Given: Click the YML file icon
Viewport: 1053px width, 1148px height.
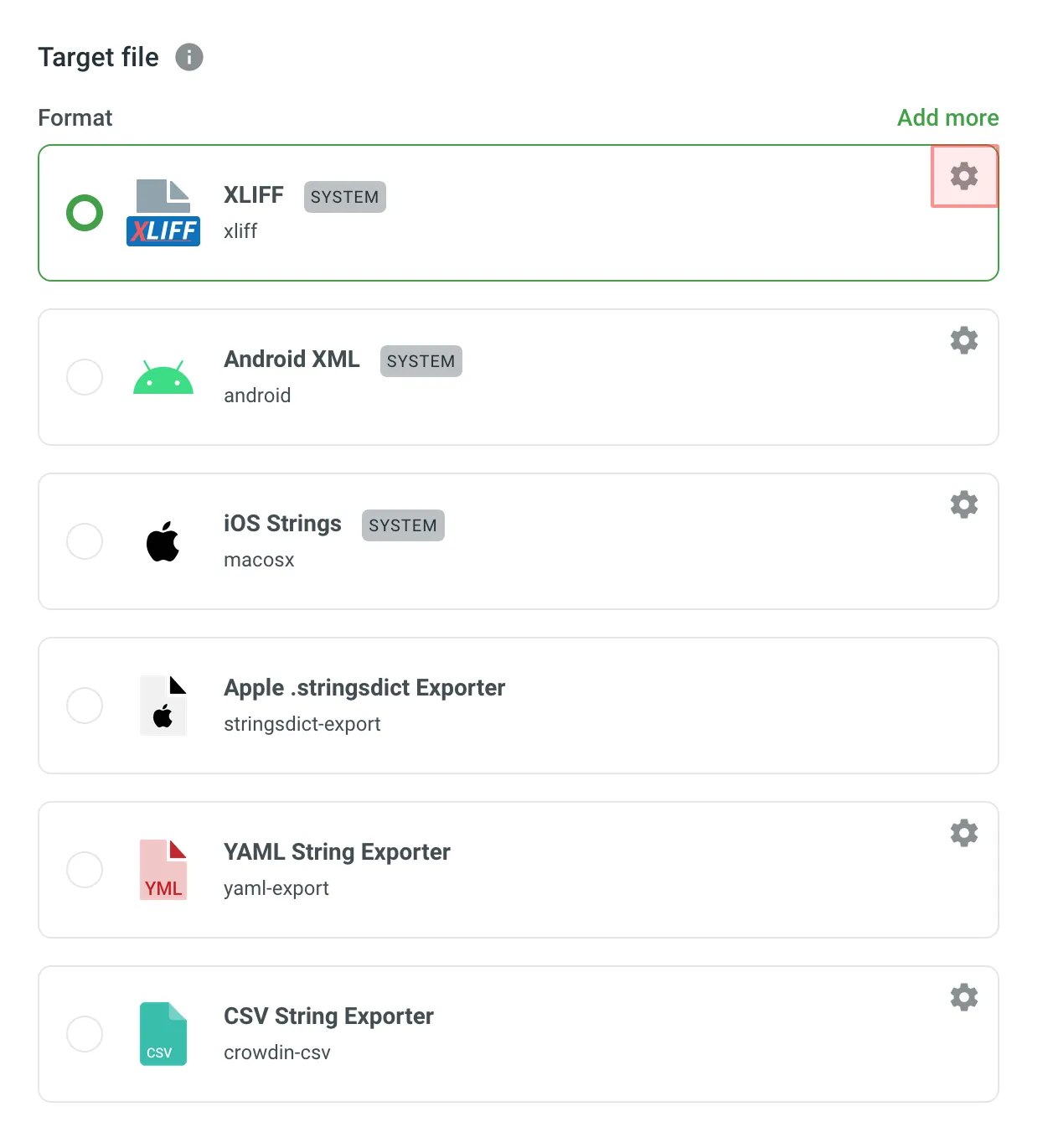Looking at the screenshot, I should pyautogui.click(x=163, y=869).
